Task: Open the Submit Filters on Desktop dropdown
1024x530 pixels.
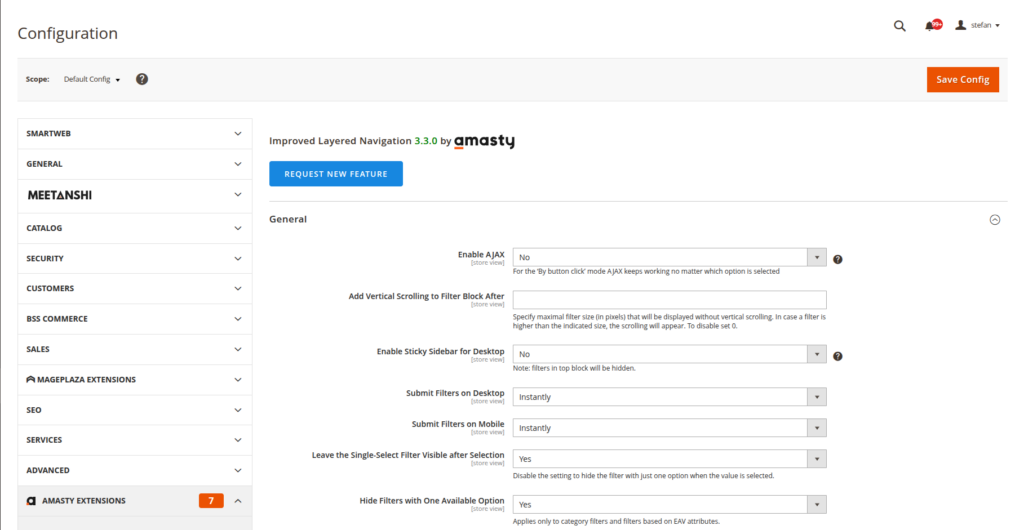Action: [669, 397]
